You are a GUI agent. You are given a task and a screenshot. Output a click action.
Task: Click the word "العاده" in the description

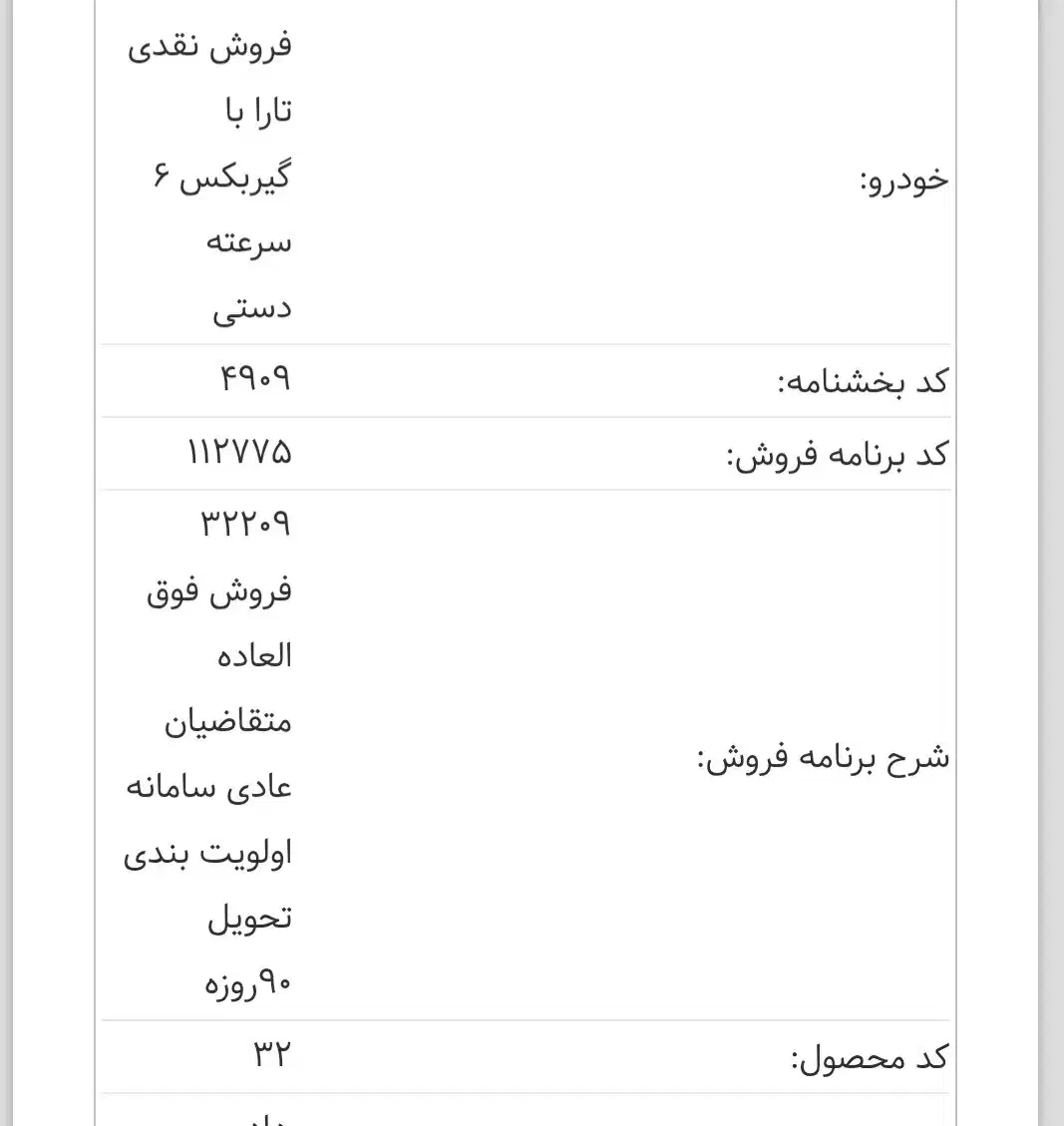254,655
